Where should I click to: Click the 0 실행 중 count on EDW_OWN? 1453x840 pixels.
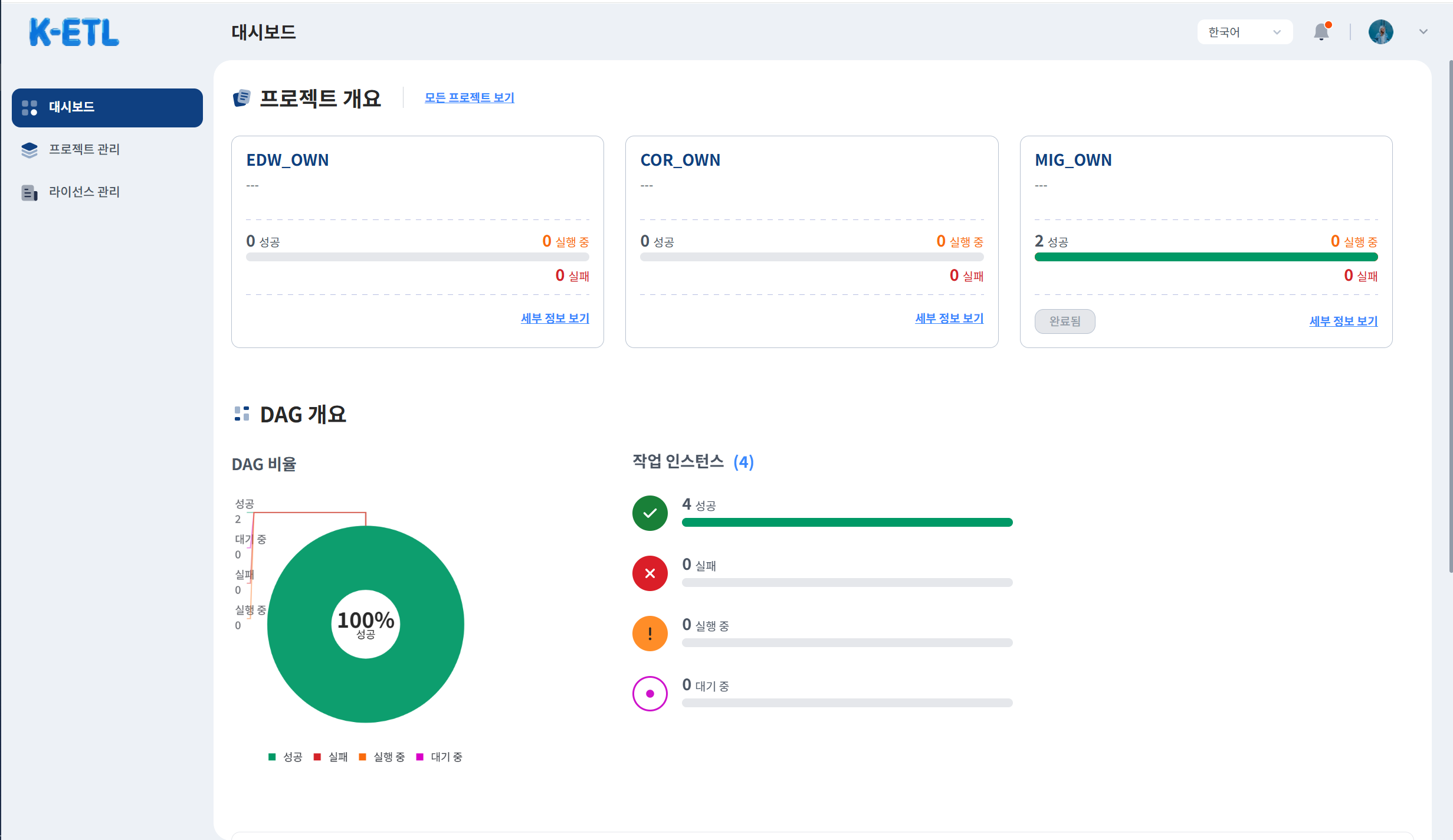565,241
